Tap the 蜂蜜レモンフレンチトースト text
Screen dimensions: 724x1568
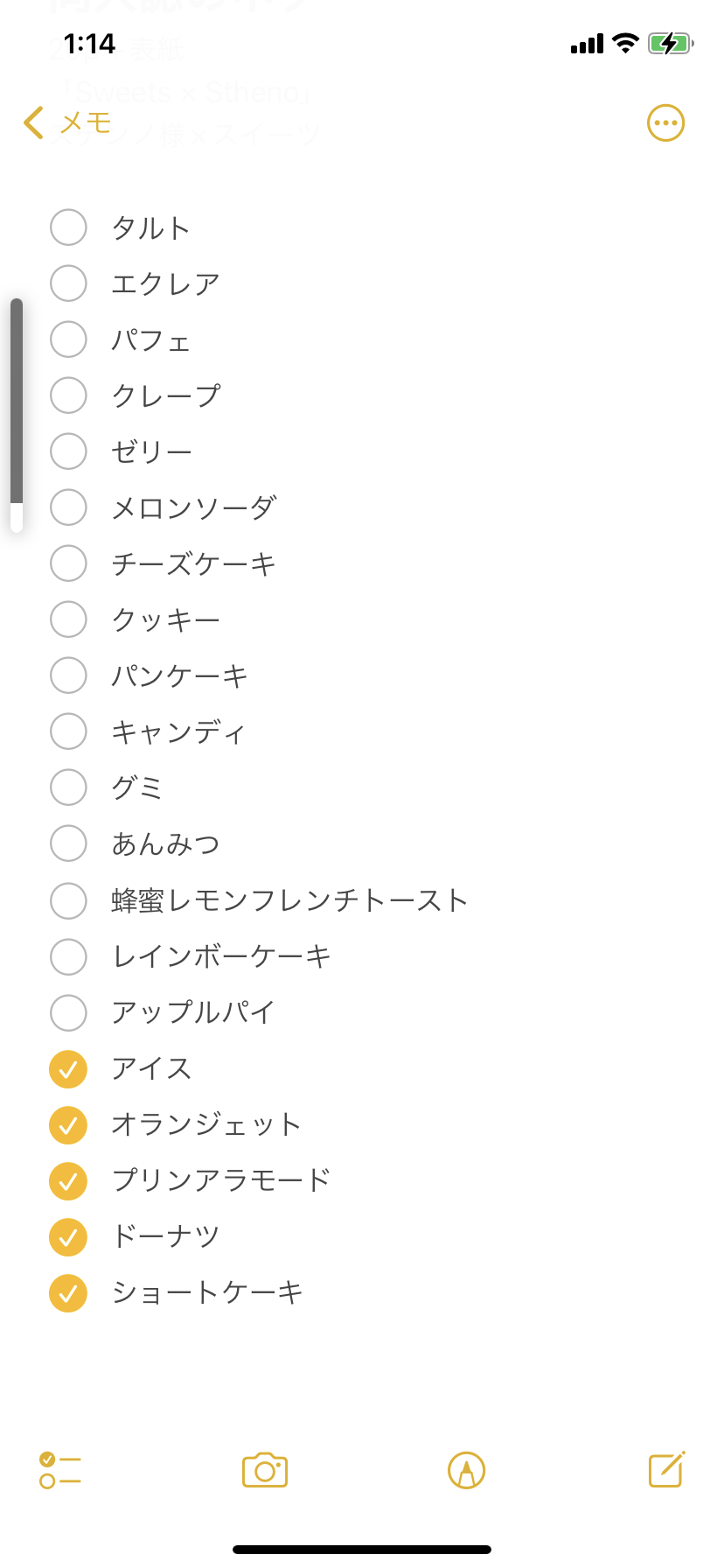pos(289,900)
